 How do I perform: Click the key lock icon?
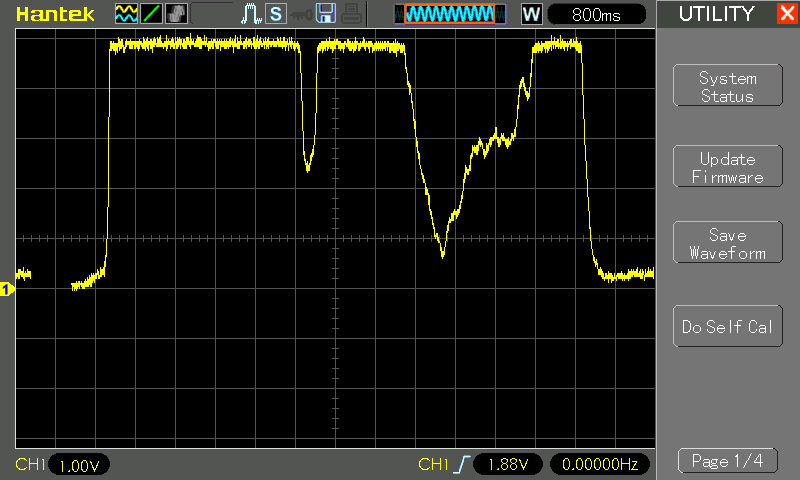(x=300, y=14)
